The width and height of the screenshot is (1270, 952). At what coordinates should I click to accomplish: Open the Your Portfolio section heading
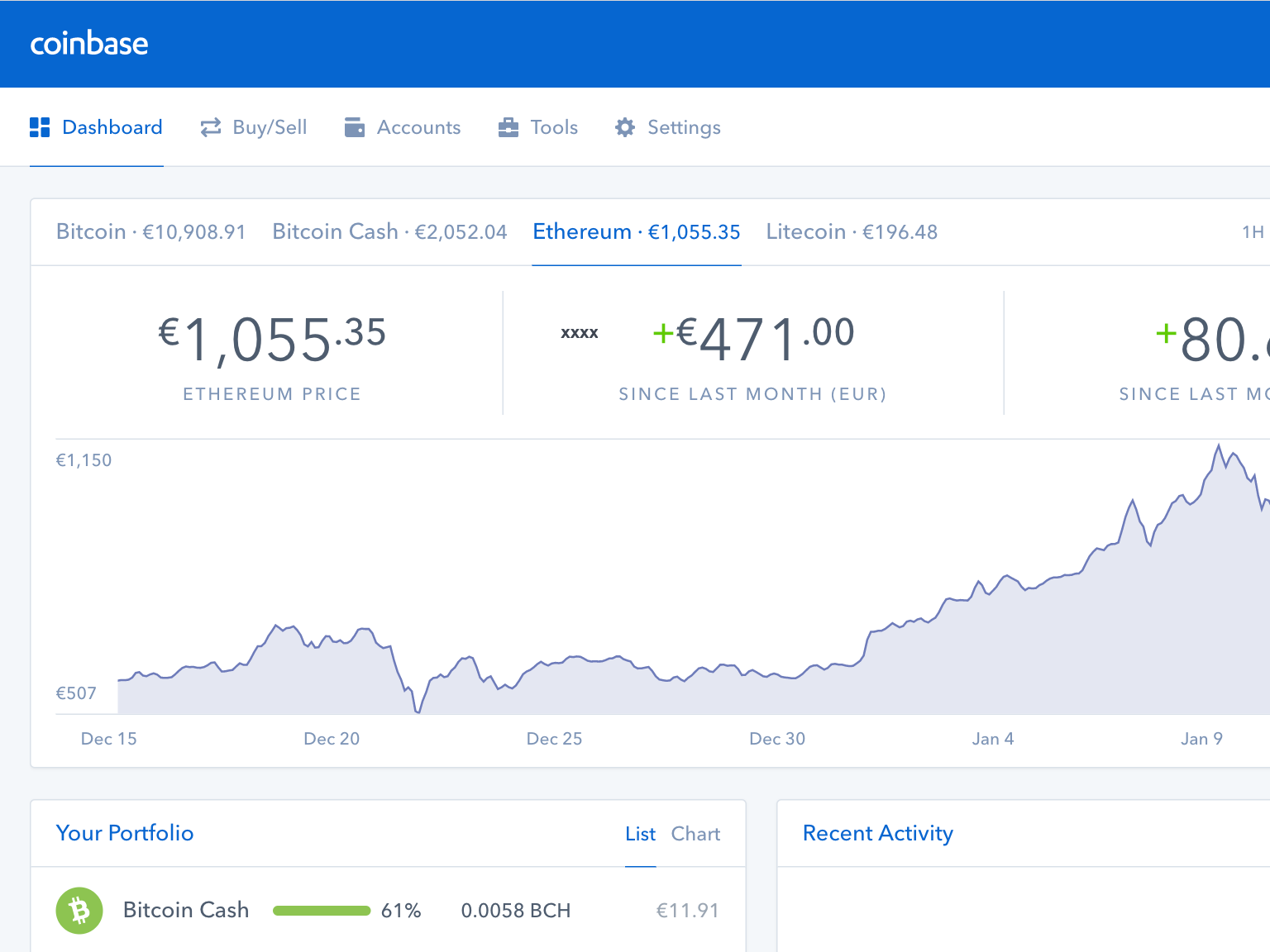coord(124,833)
